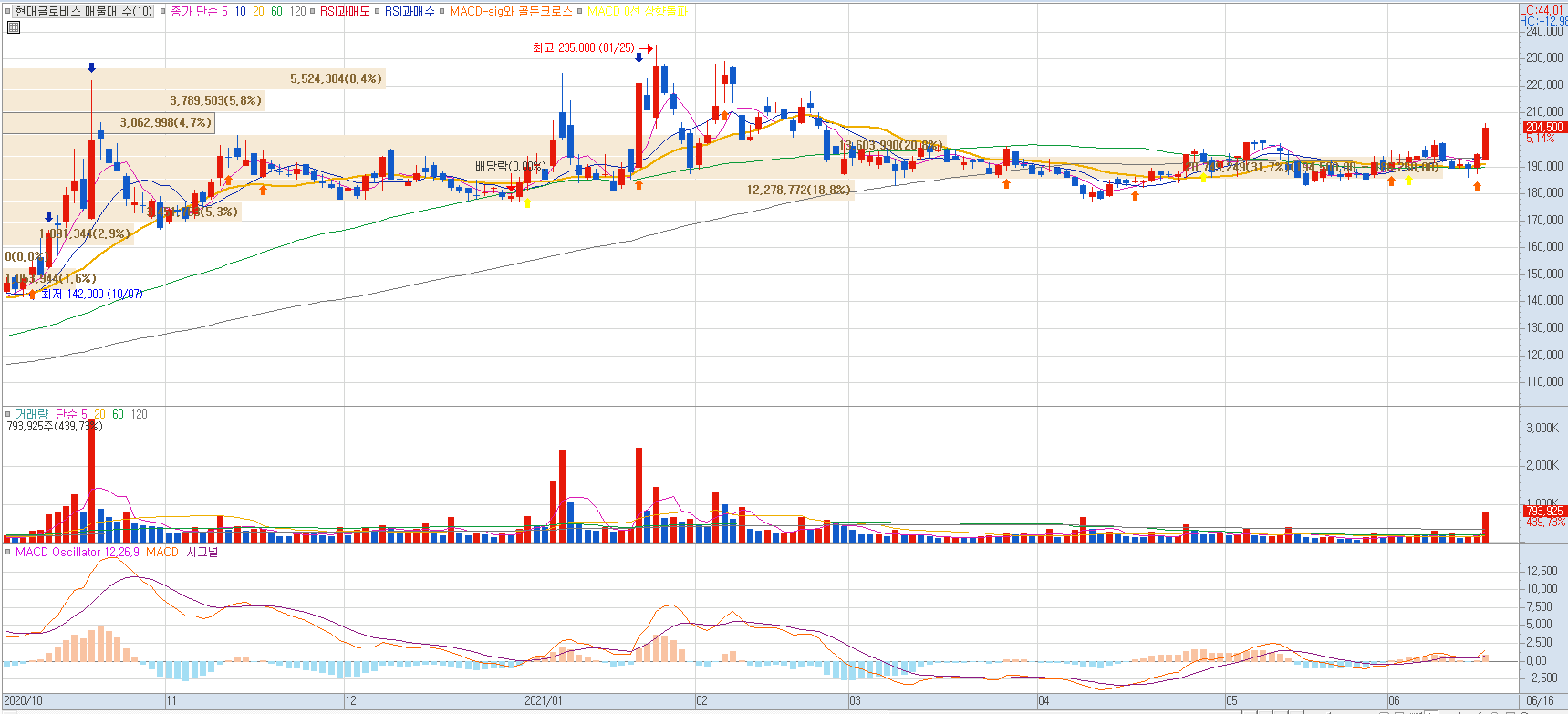Click the 10-day moving average legend
The height and width of the screenshot is (714, 1568).
pyautogui.click(x=241, y=12)
